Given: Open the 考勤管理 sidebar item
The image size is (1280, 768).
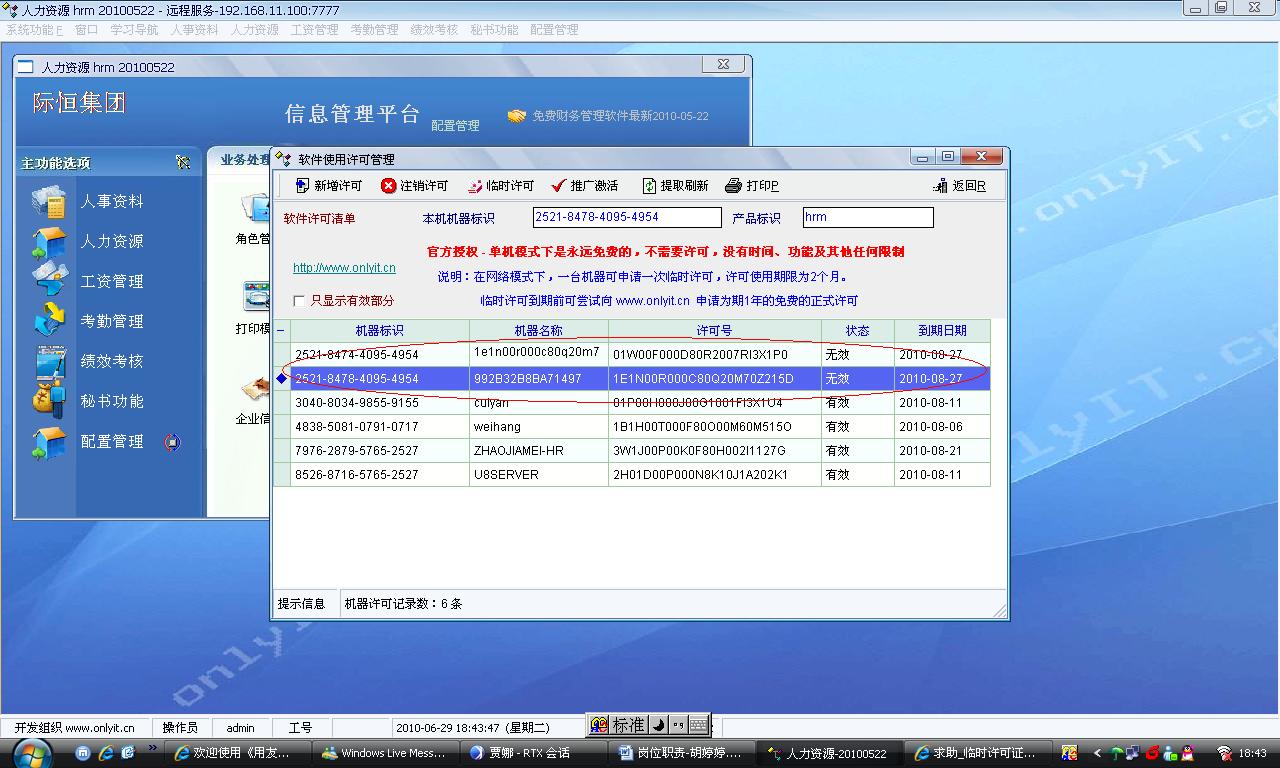Looking at the screenshot, I should pos(111,322).
